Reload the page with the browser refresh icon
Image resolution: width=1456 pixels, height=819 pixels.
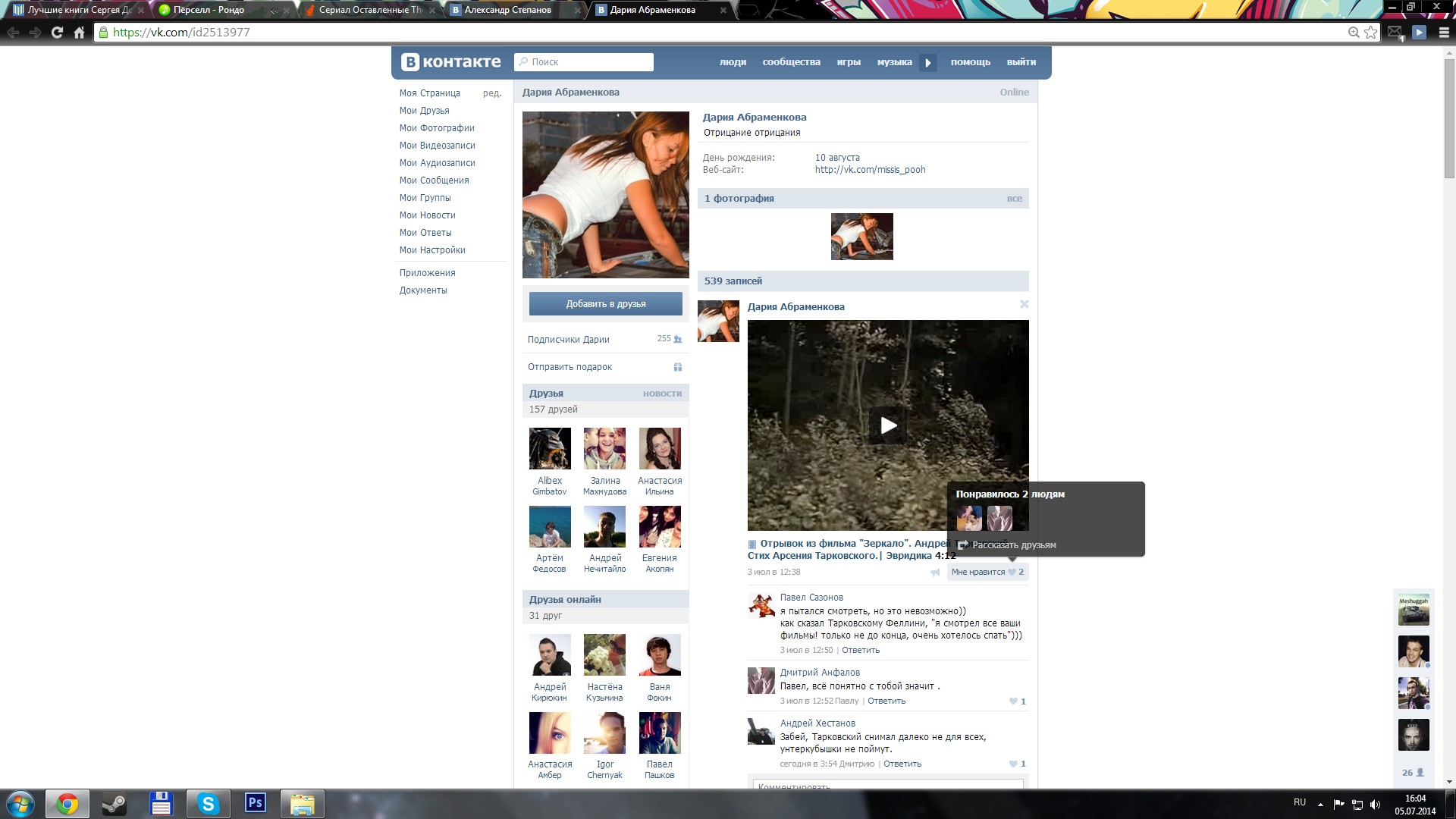tap(57, 33)
